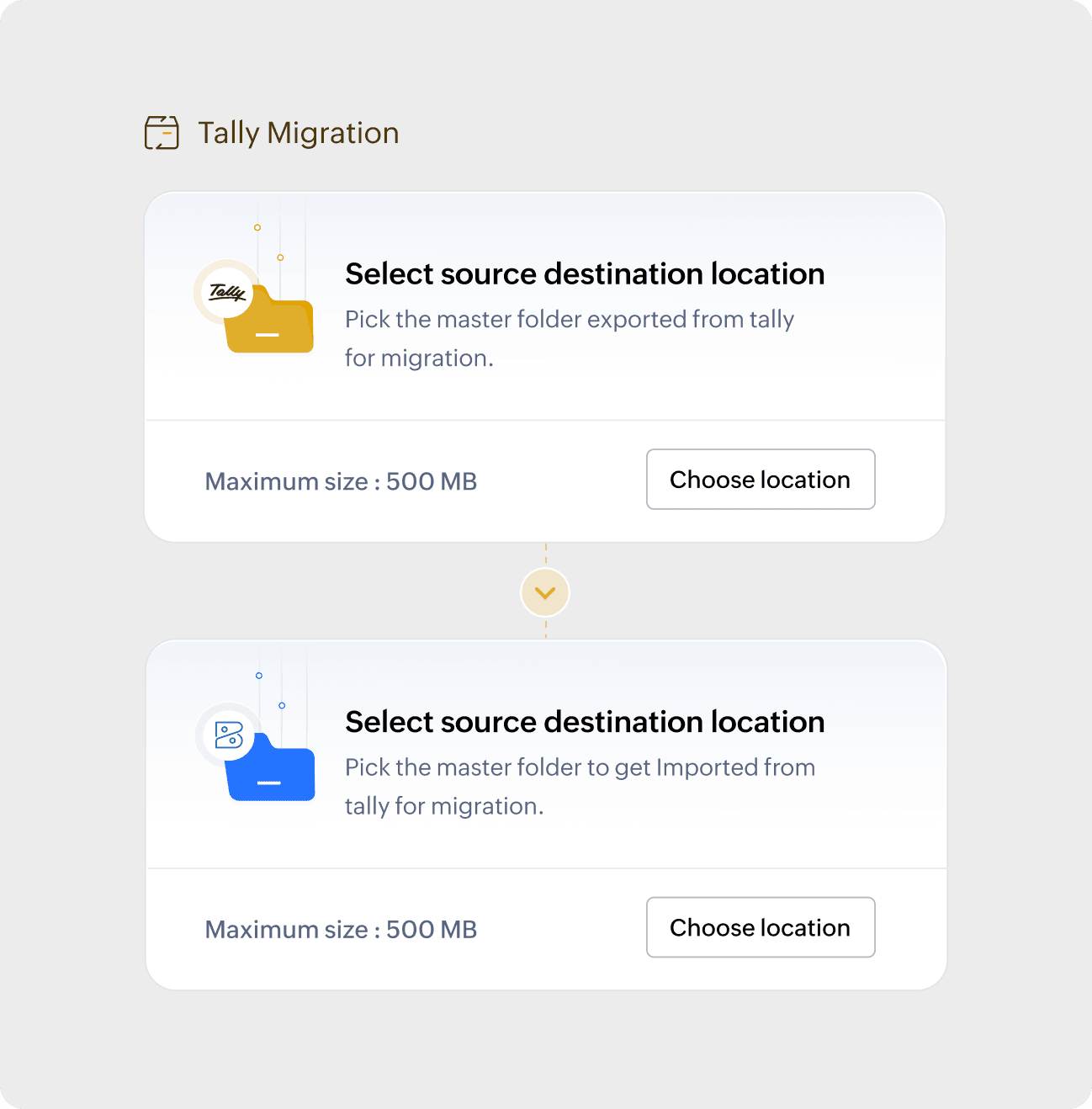Screen dimensions: 1092x1109
Task: Click the Tally Migration page title
Action: pyautogui.click(x=299, y=133)
